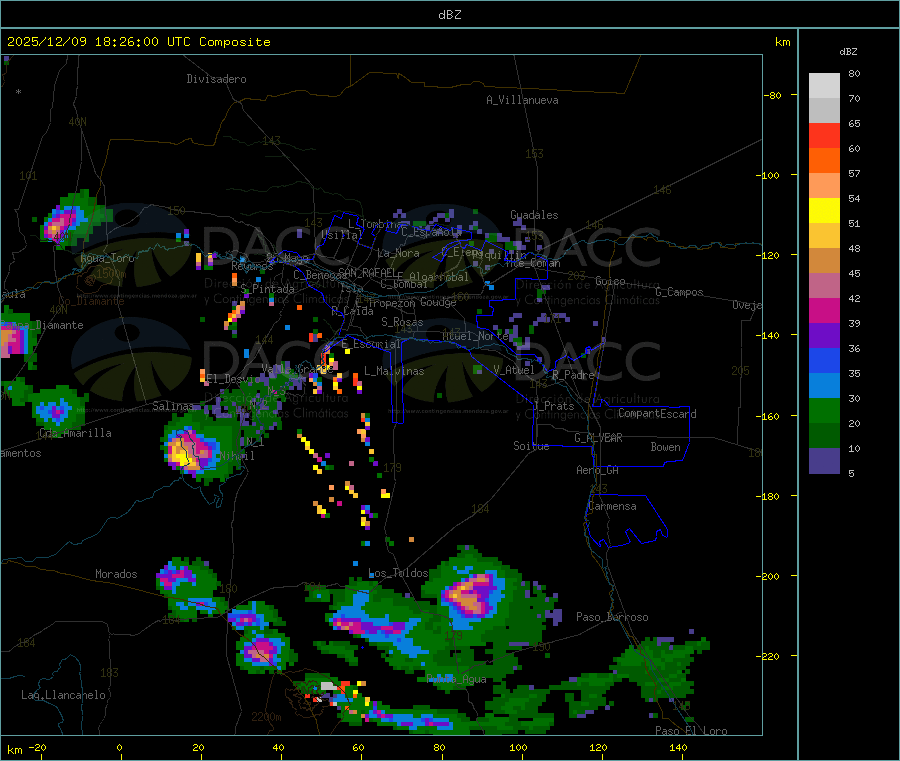
Task: Click the 'El_Desvio' map label
Action: pyautogui.click(x=233, y=379)
